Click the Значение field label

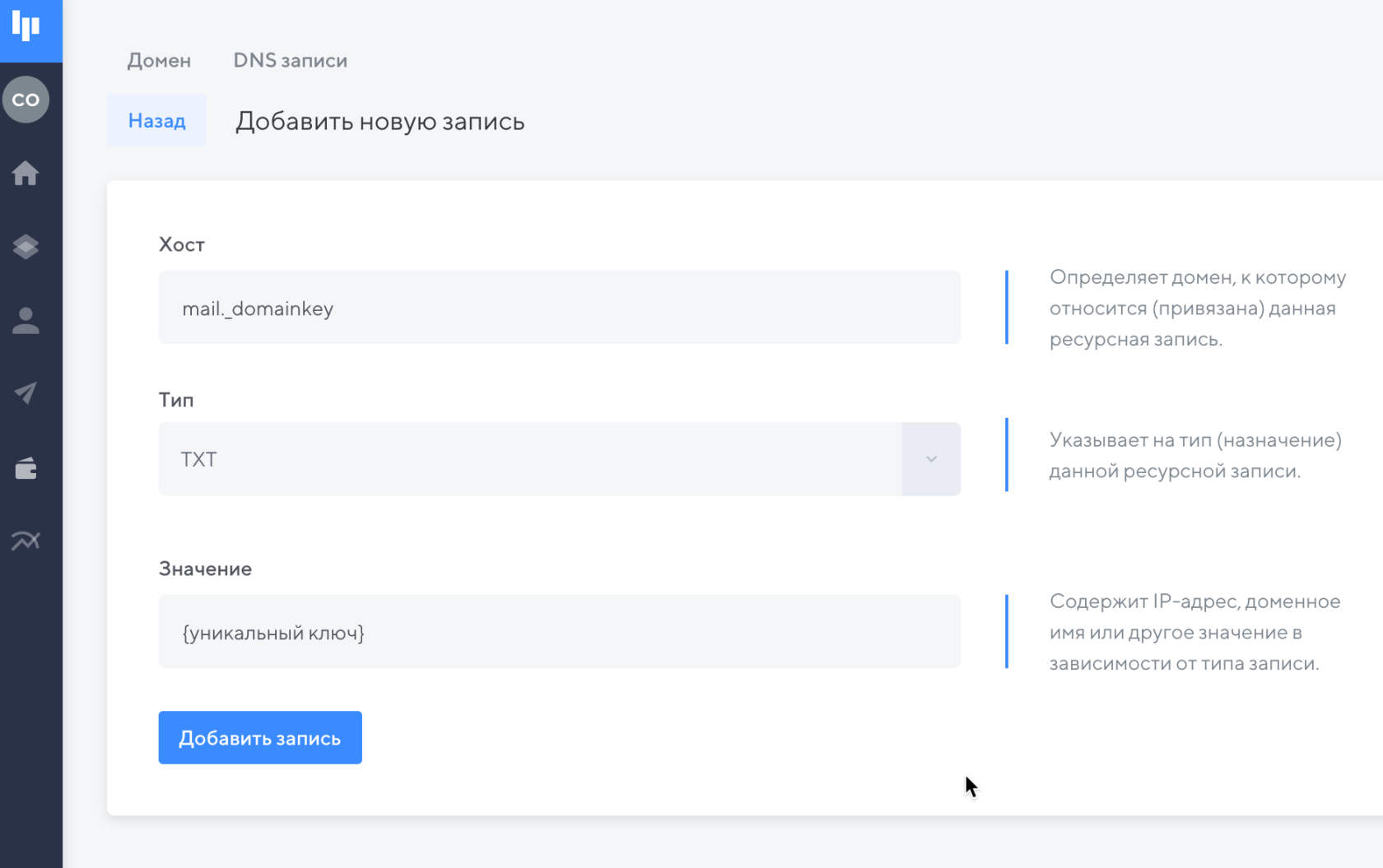[205, 569]
